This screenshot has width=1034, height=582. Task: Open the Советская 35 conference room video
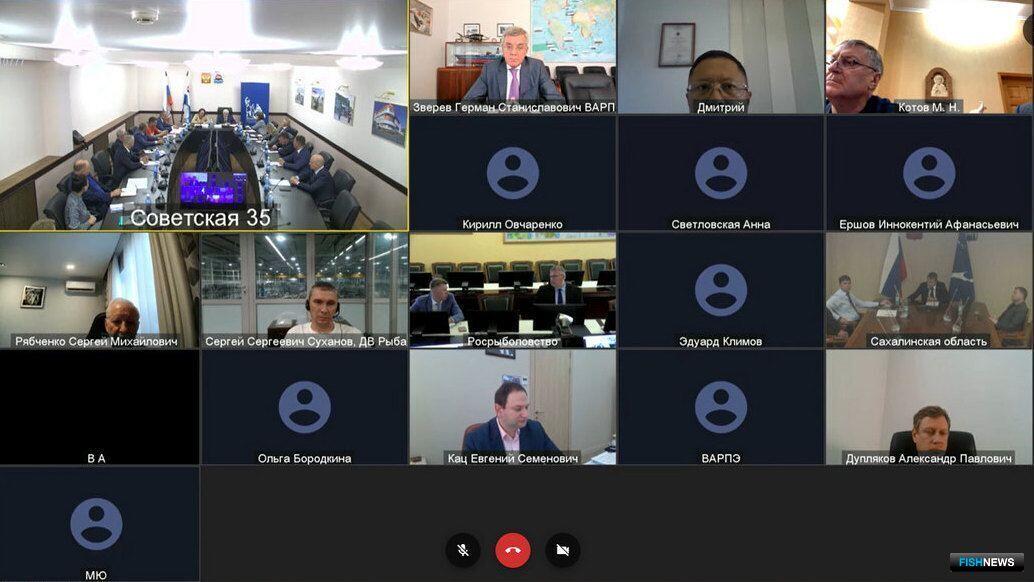tap(204, 115)
